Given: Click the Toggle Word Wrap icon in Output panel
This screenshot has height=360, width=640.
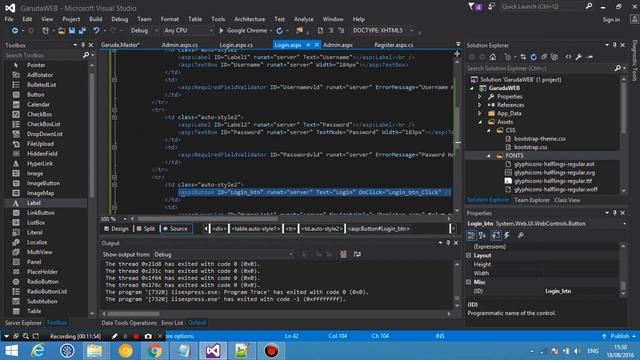Looking at the screenshot, I should point(357,254).
